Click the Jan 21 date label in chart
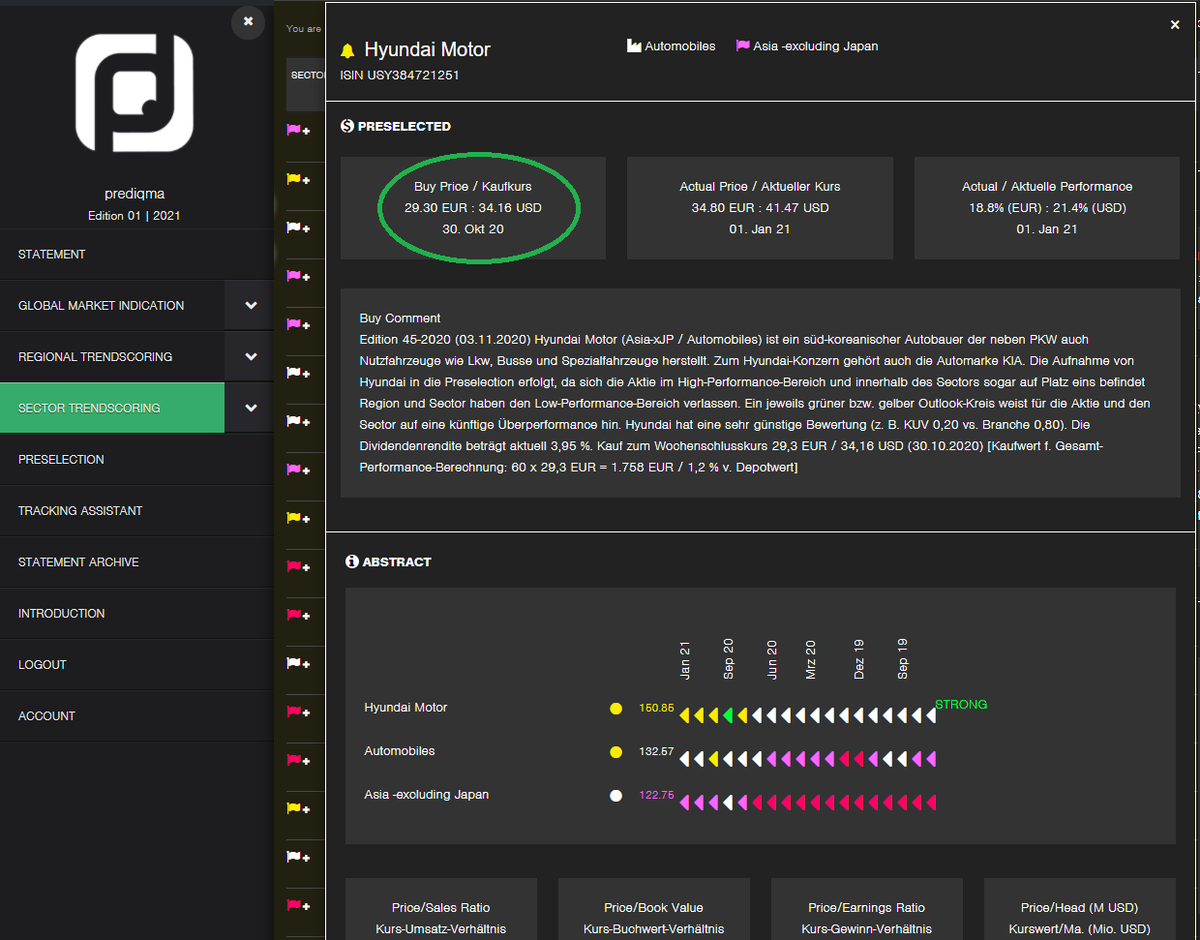This screenshot has width=1200, height=940. click(x=686, y=661)
